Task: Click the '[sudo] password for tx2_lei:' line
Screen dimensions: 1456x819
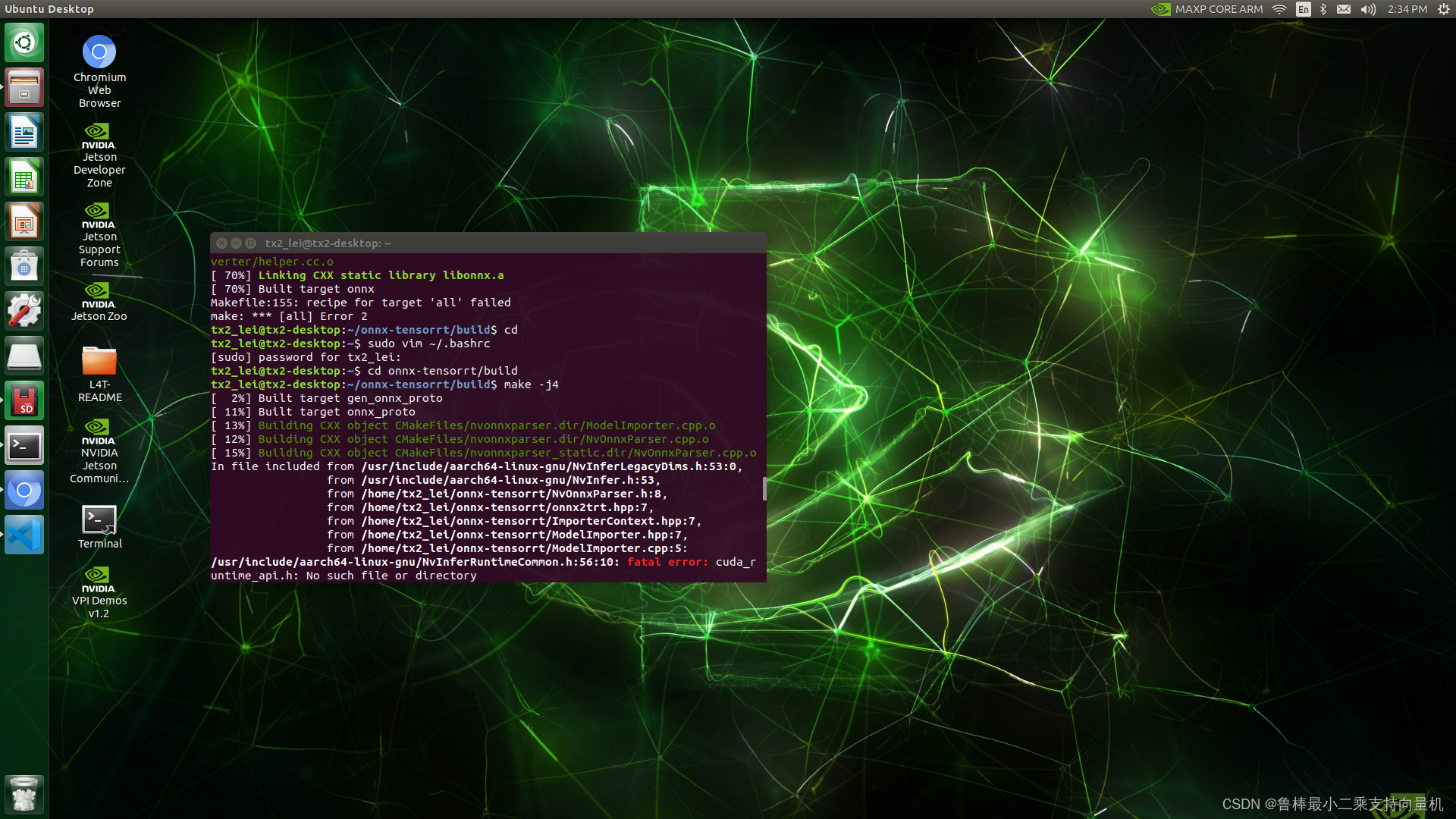Action: click(306, 357)
